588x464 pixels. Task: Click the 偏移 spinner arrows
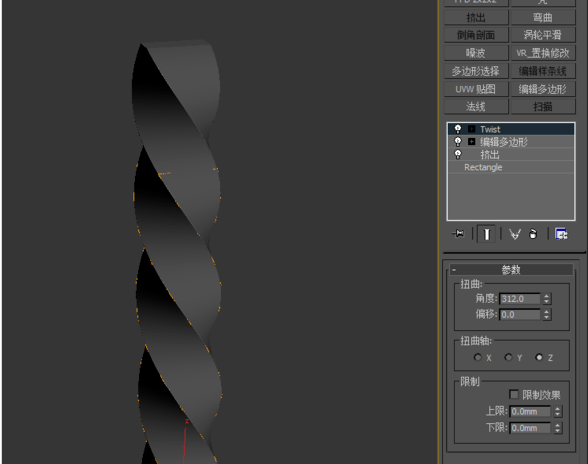coord(547,315)
